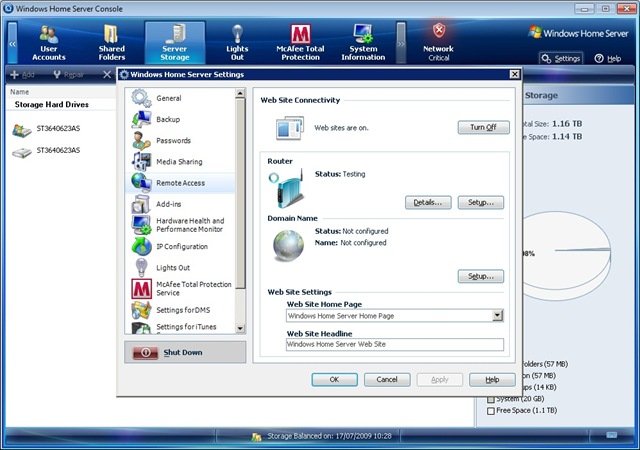This screenshot has height=450, width=640.
Task: Click Free Space legend box
Action: coord(491,411)
